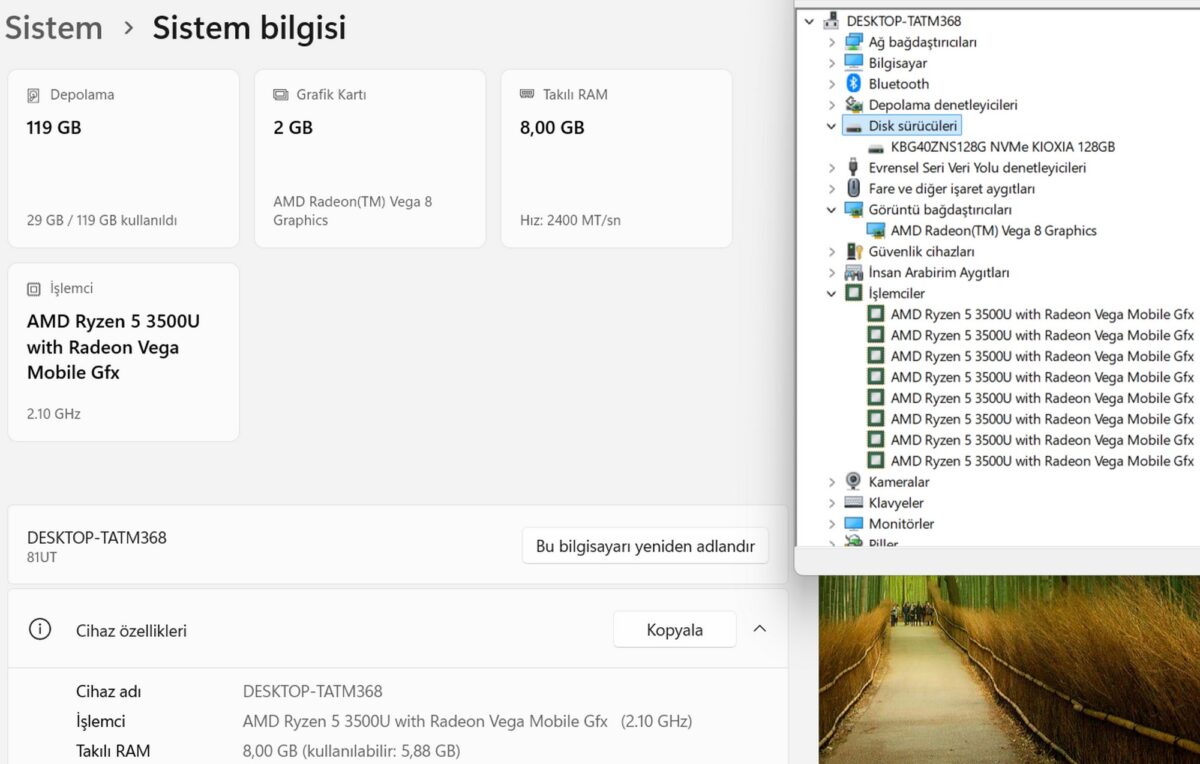Click the monitor icon beside Monitörler
This screenshot has width=1200, height=764.
coord(853,524)
